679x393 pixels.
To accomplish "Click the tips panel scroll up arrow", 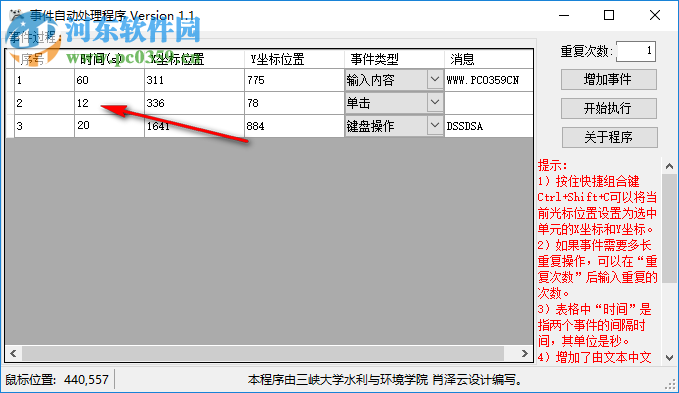I will 669,166.
